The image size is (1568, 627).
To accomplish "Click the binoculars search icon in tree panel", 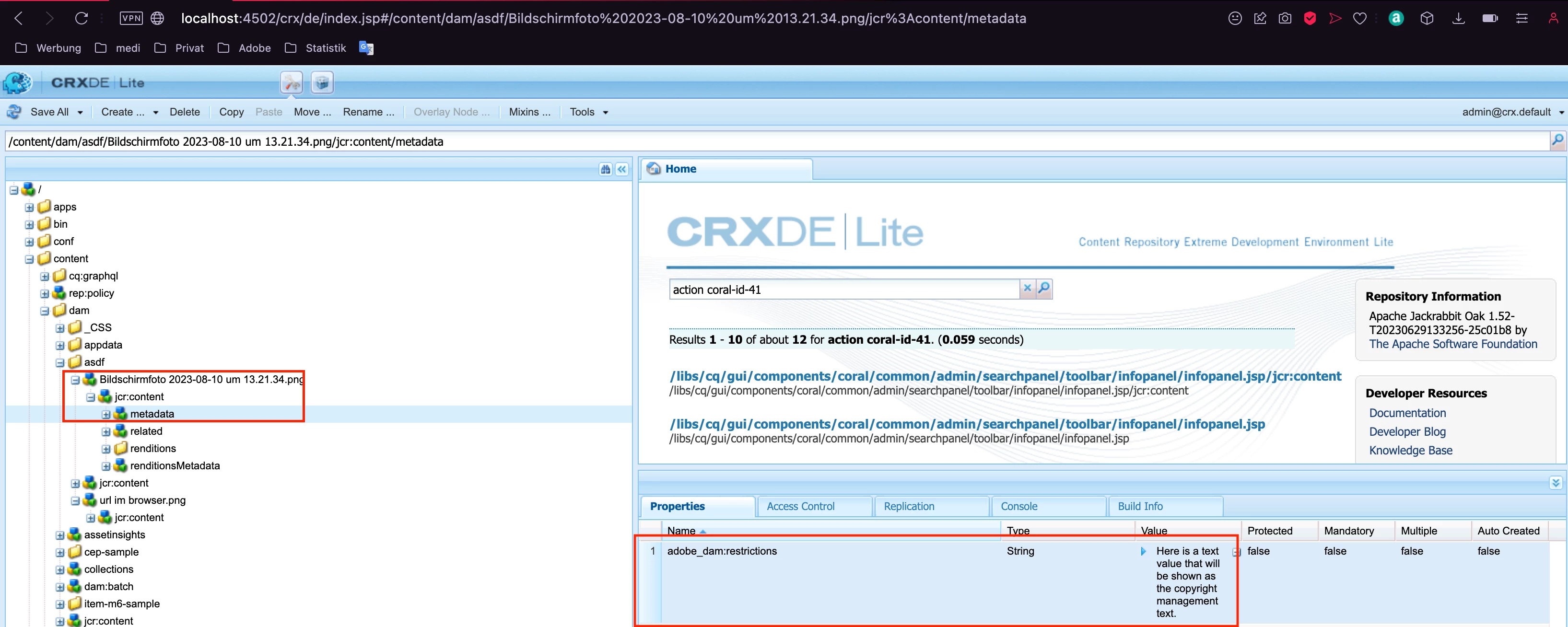I will 605,169.
